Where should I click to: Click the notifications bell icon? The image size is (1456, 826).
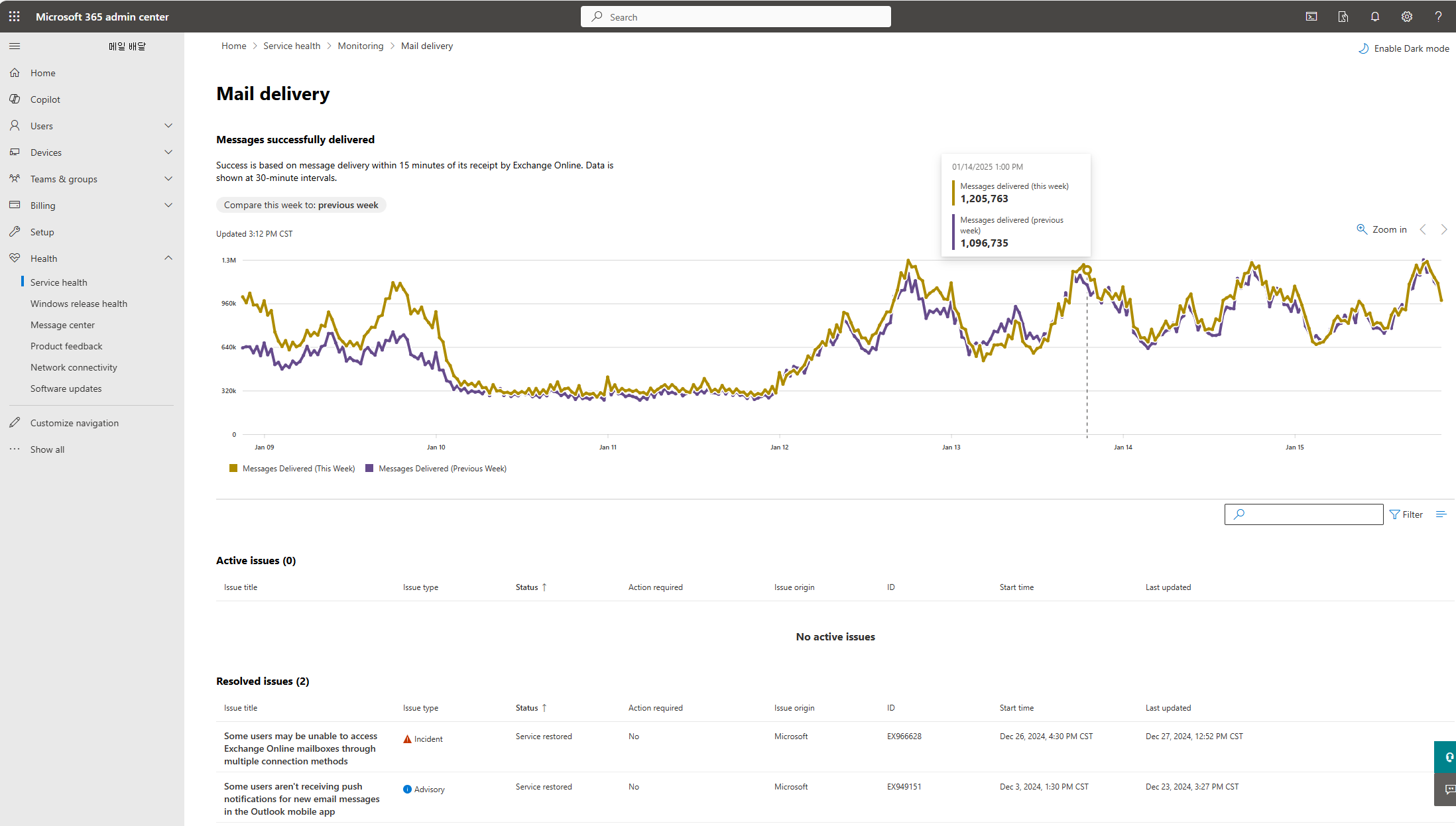pos(1375,17)
